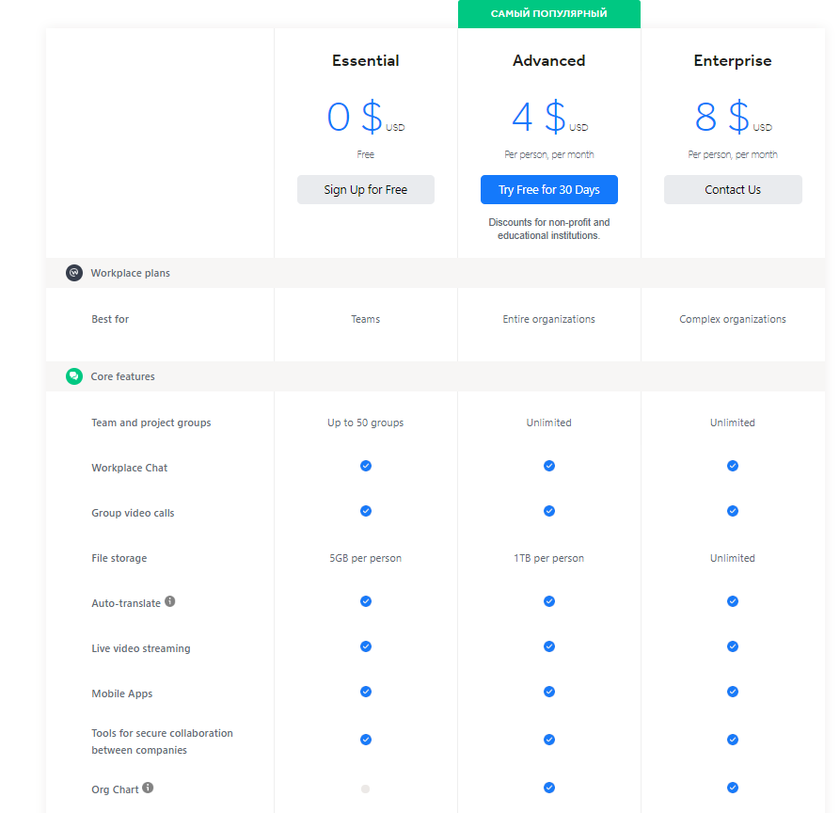Click Essential's secure collaboration tools checkmark
Image resolution: width=840 pixels, height=813 pixels.
(x=366, y=740)
